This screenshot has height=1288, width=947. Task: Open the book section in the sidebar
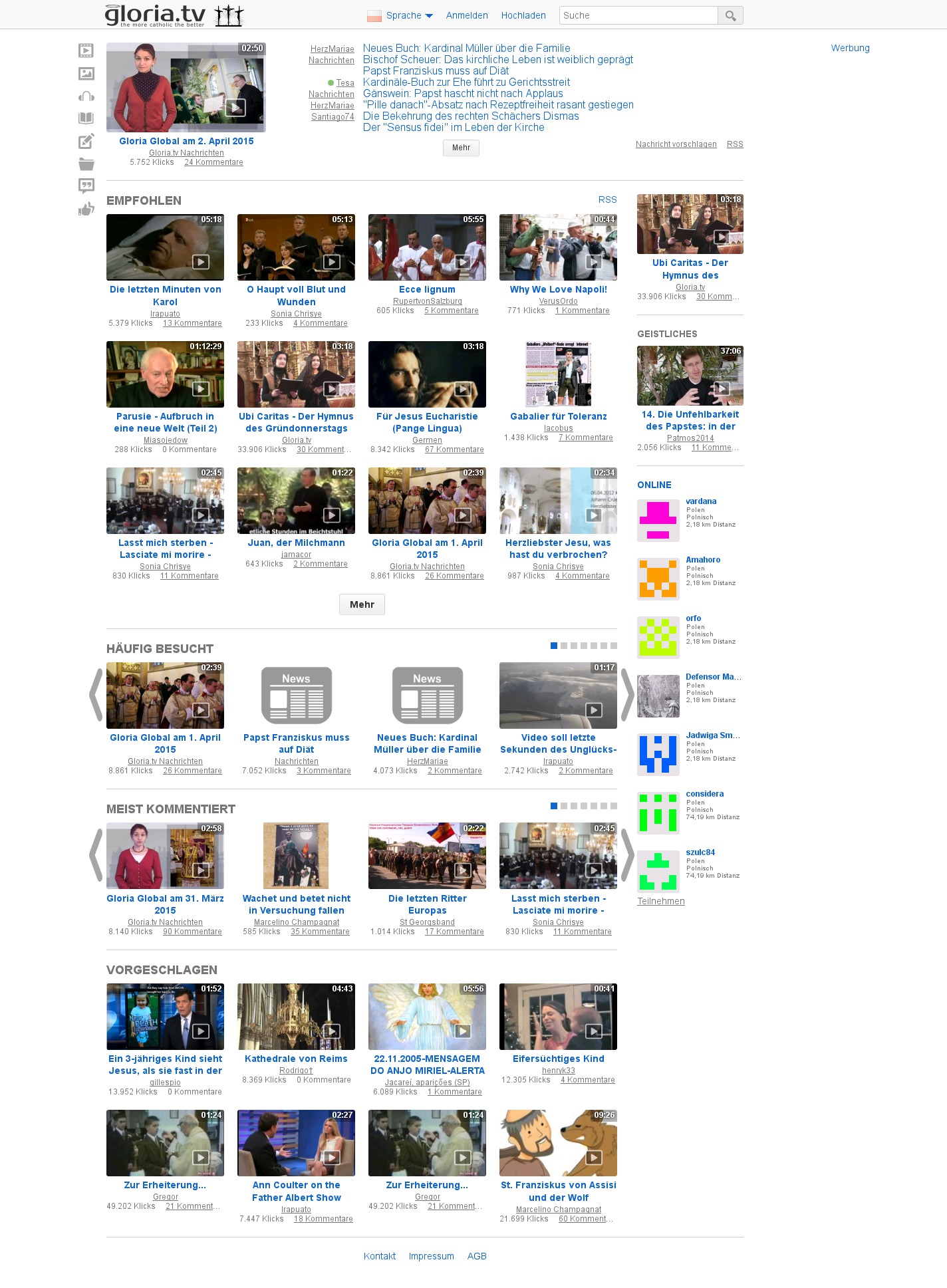[x=86, y=118]
